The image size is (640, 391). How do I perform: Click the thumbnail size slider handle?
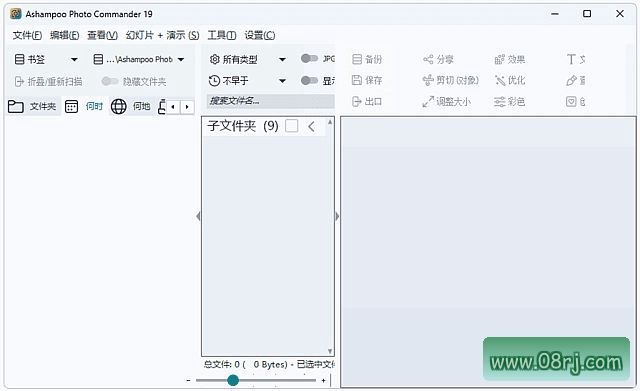tap(233, 380)
